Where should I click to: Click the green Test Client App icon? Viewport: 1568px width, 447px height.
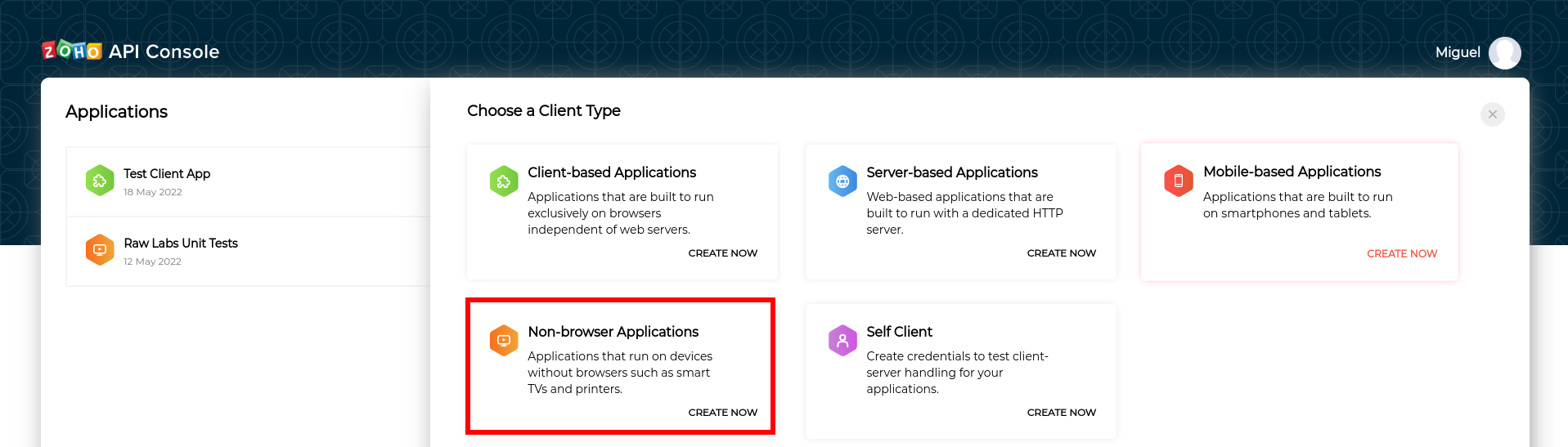tap(100, 181)
